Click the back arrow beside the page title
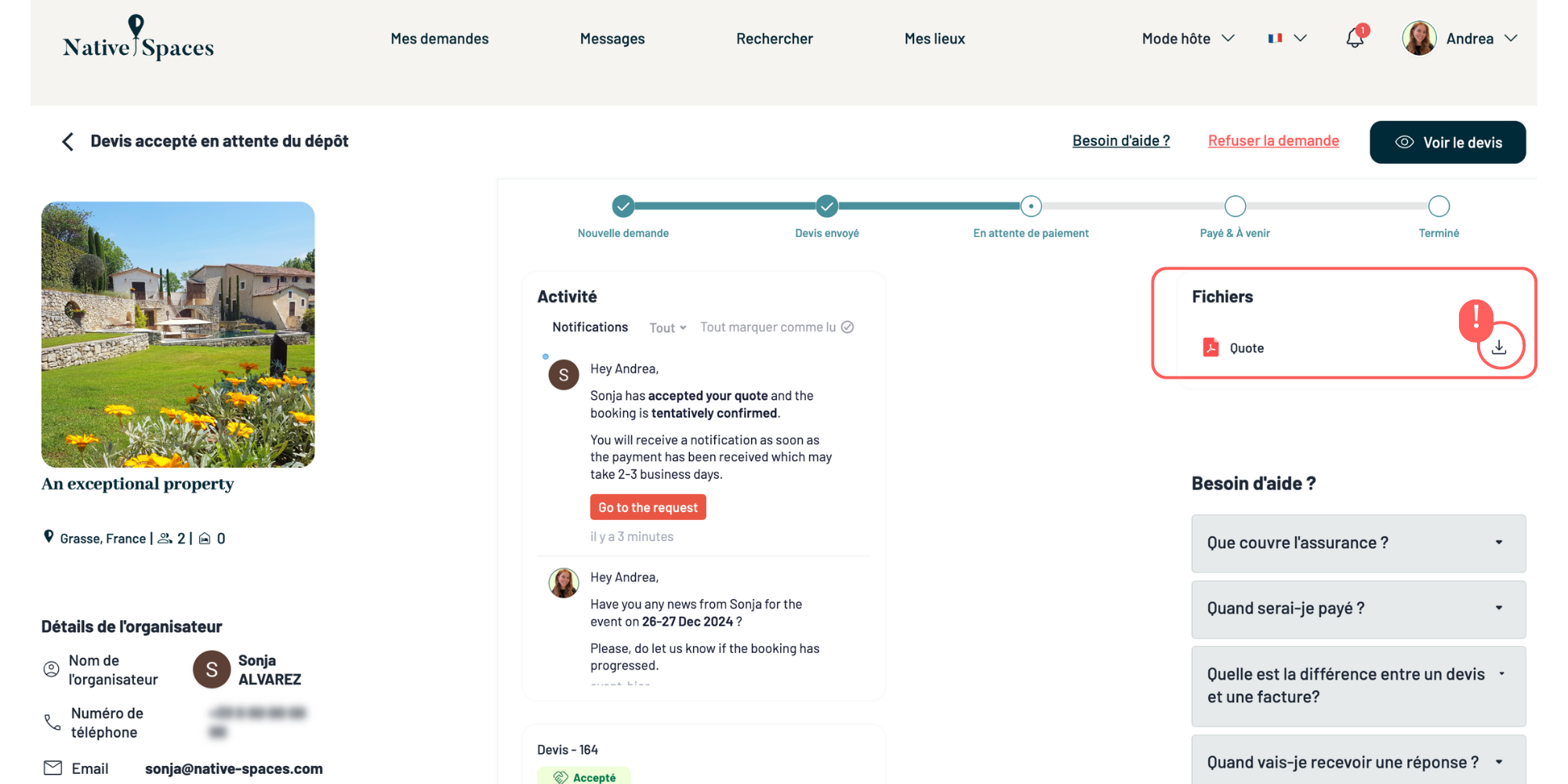Image resolution: width=1568 pixels, height=784 pixels. [68, 142]
